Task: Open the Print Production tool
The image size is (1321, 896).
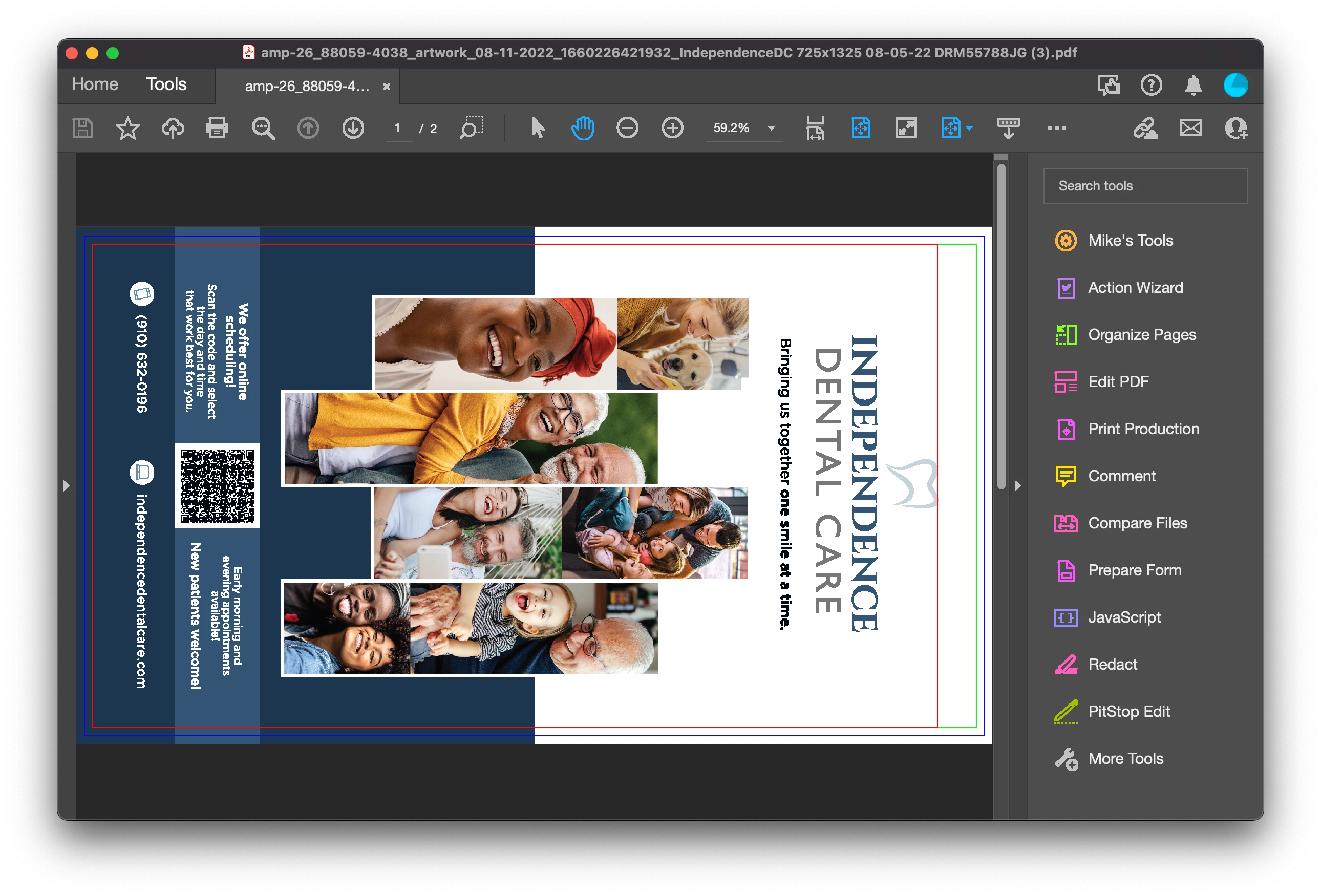Action: (1143, 429)
